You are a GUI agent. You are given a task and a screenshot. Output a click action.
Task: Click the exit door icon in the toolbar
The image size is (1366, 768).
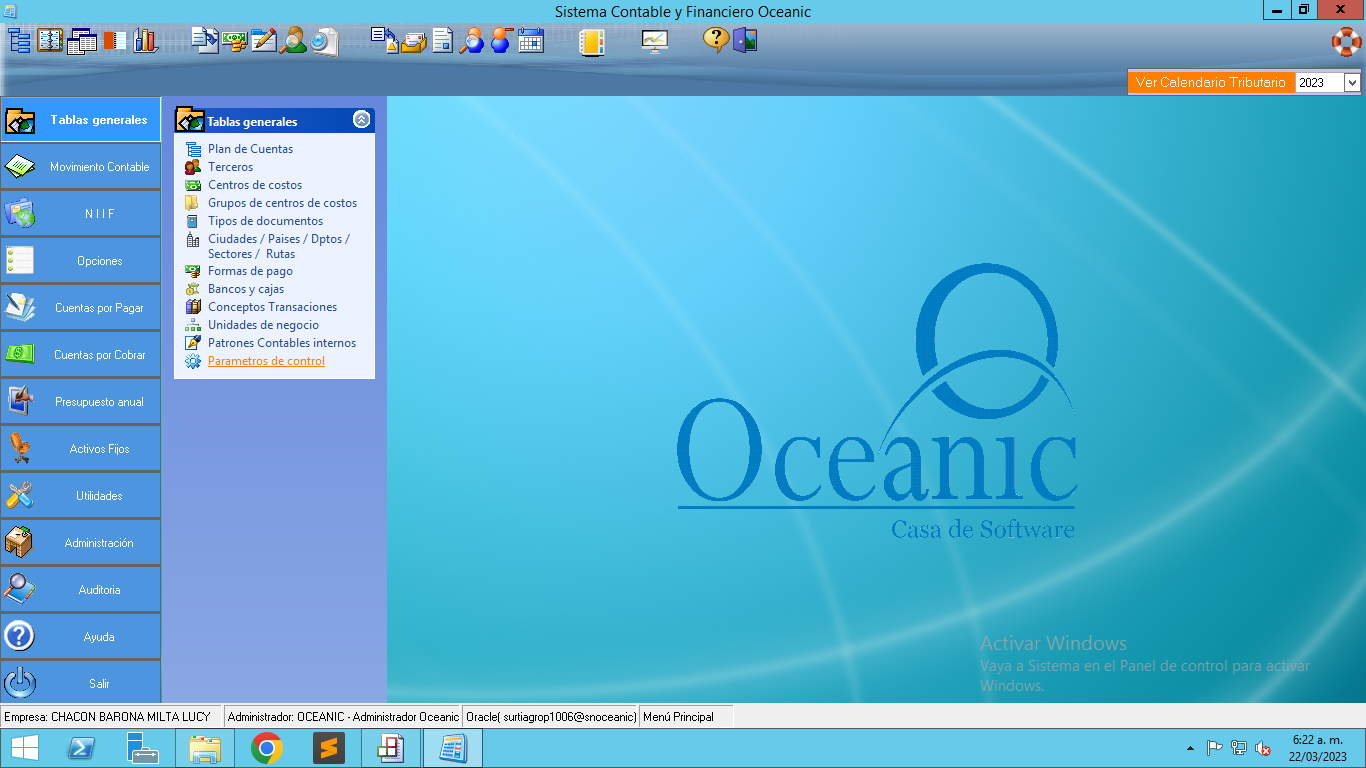click(x=745, y=41)
